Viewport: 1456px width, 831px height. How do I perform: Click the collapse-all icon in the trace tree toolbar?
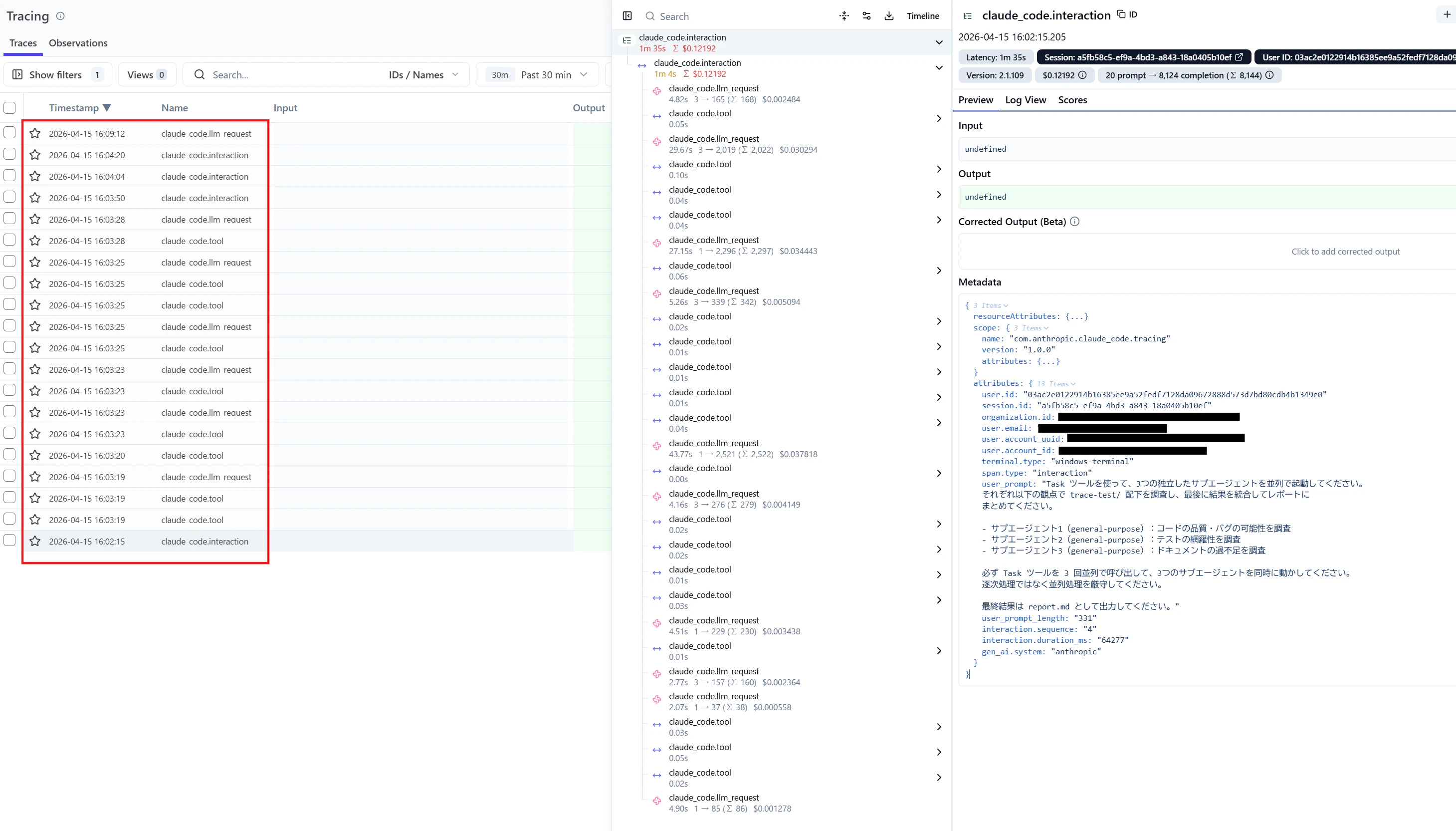coord(844,16)
